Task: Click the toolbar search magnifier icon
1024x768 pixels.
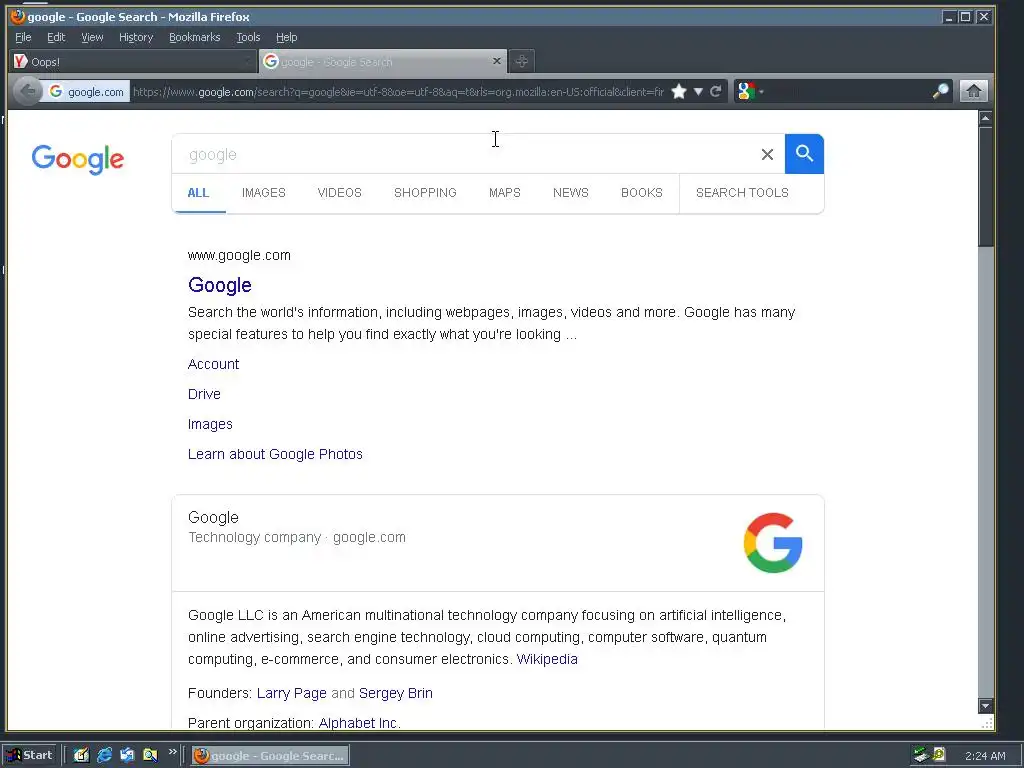Action: point(940,91)
